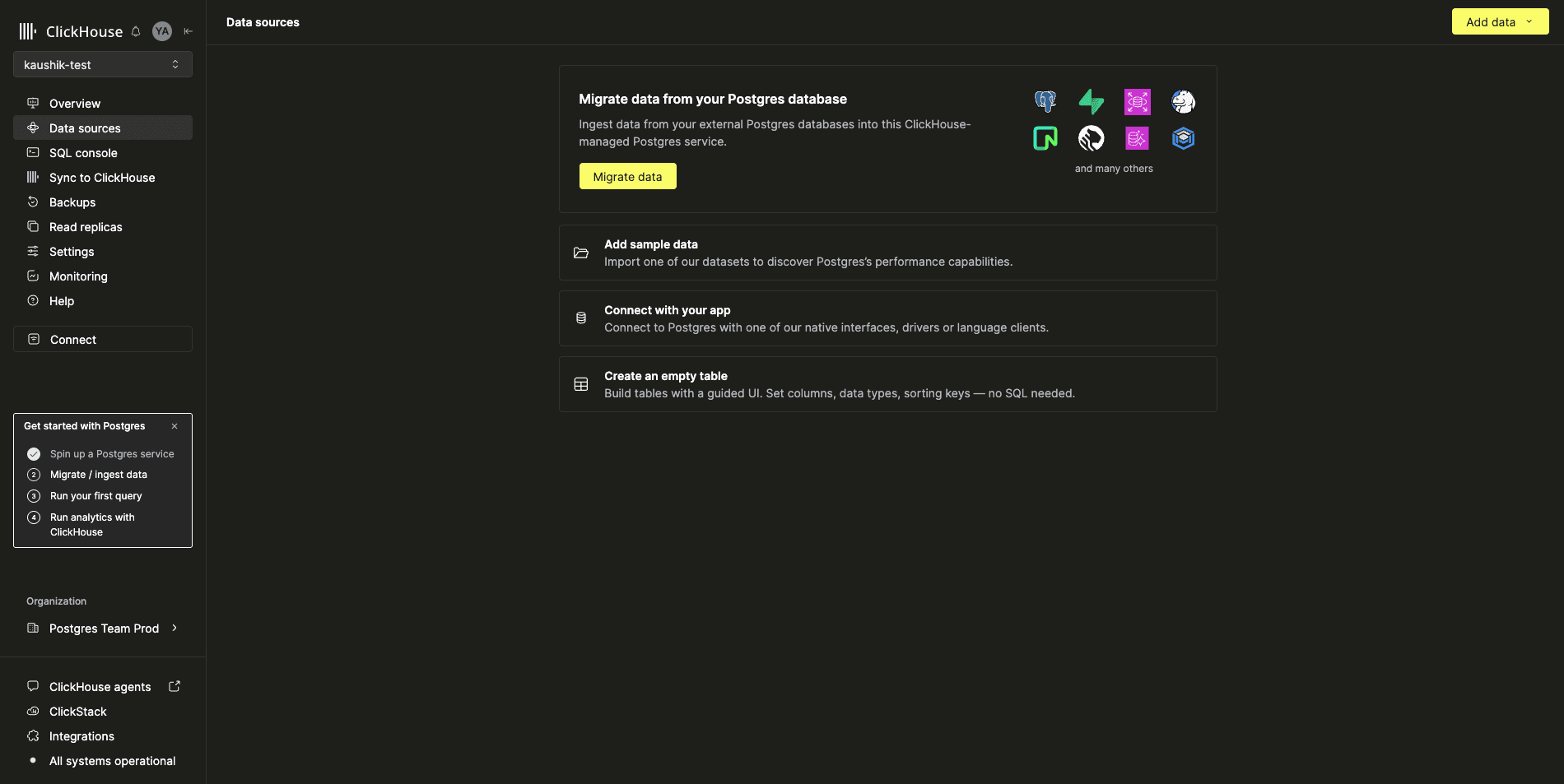
Task: Click the ClickHouse logo in the sidebar header
Action: point(71,31)
